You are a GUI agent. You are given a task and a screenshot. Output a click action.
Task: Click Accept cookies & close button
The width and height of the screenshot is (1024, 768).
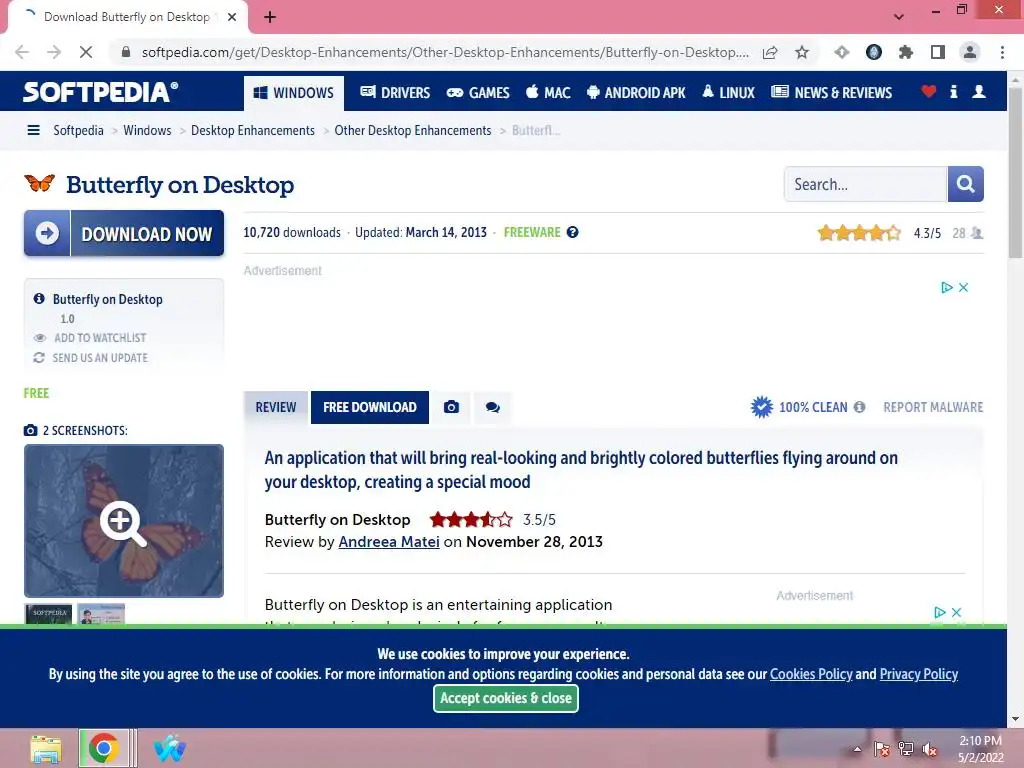505,698
